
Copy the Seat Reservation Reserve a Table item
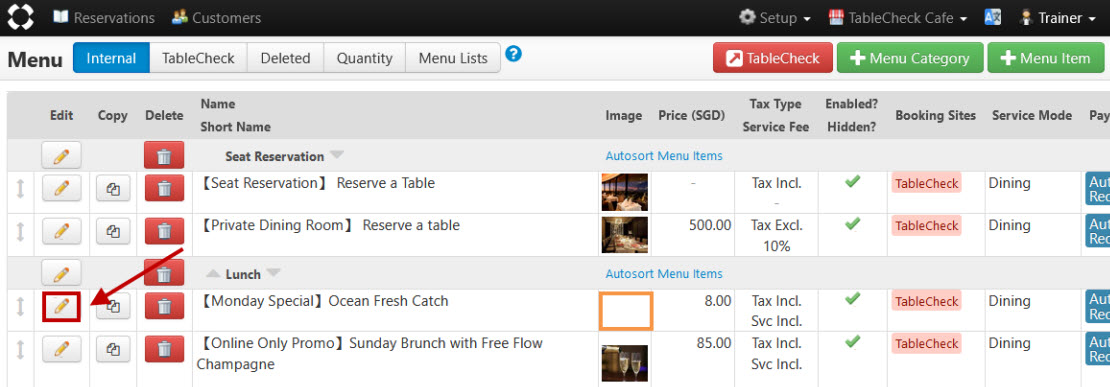(x=113, y=189)
